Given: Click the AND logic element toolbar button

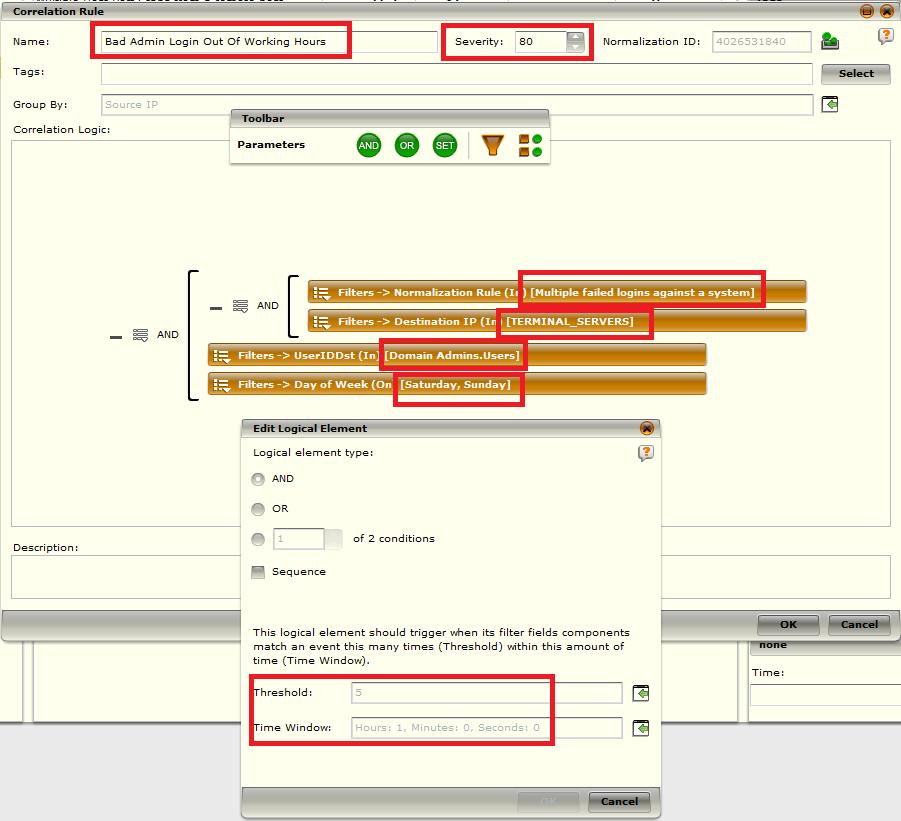Looking at the screenshot, I should click(x=368, y=145).
